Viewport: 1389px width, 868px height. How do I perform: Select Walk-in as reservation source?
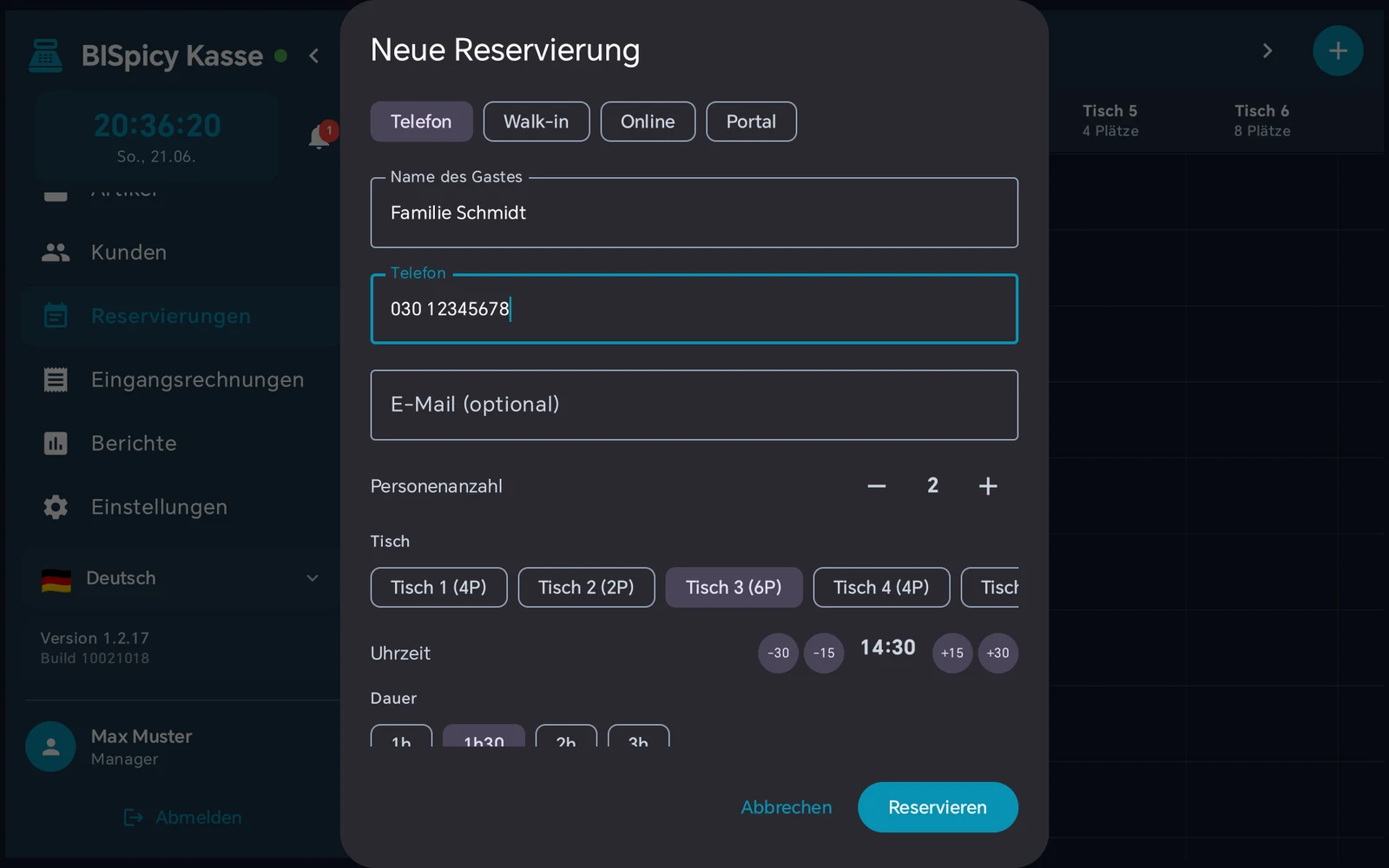click(x=537, y=122)
